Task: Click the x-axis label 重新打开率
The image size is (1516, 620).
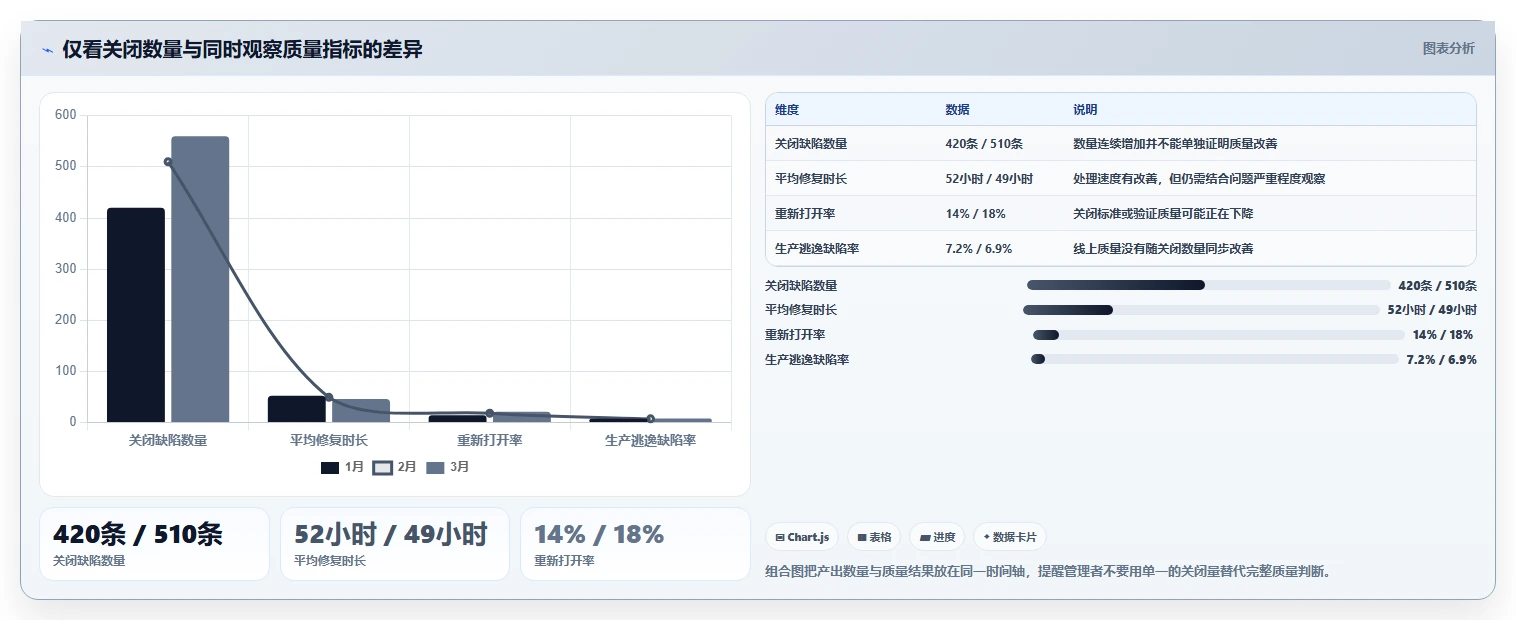Action: click(x=490, y=440)
